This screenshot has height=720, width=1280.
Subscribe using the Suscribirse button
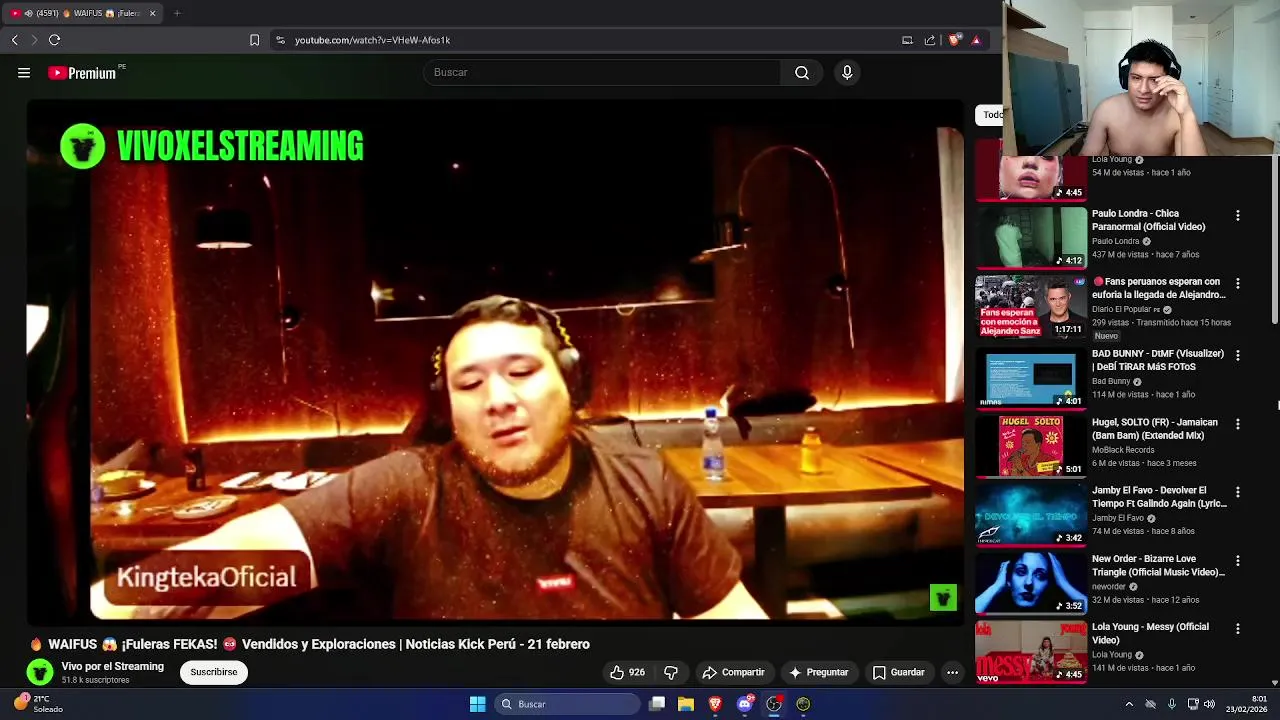pos(214,672)
